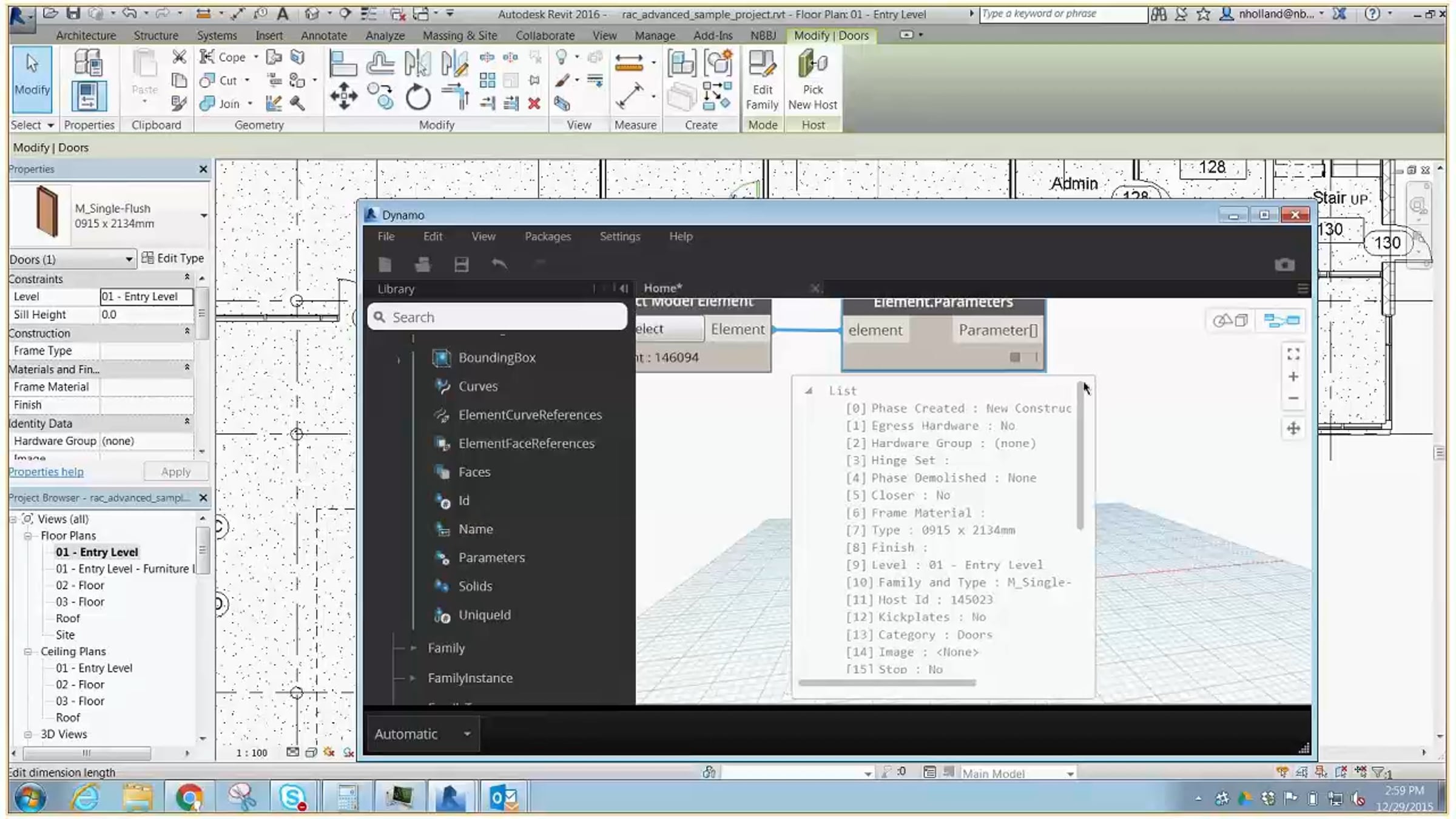Screen dimensions: 1456x819
Task: Open Skype from the taskbar
Action: 292,797
